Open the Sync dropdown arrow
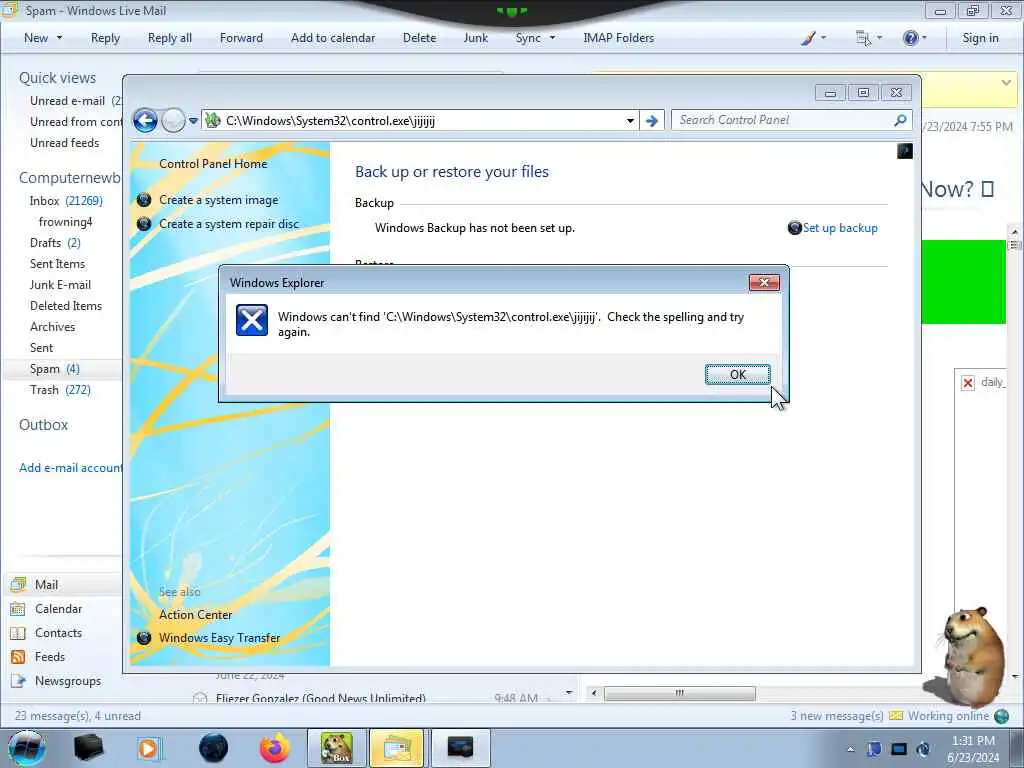 coord(552,38)
